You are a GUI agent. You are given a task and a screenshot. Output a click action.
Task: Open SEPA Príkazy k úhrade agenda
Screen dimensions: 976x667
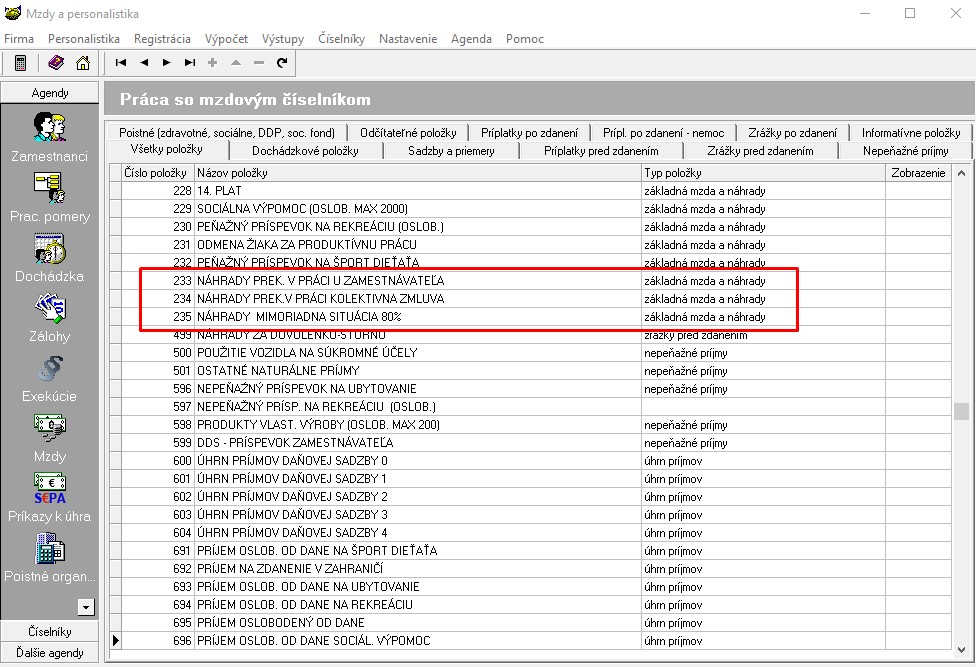click(x=49, y=498)
